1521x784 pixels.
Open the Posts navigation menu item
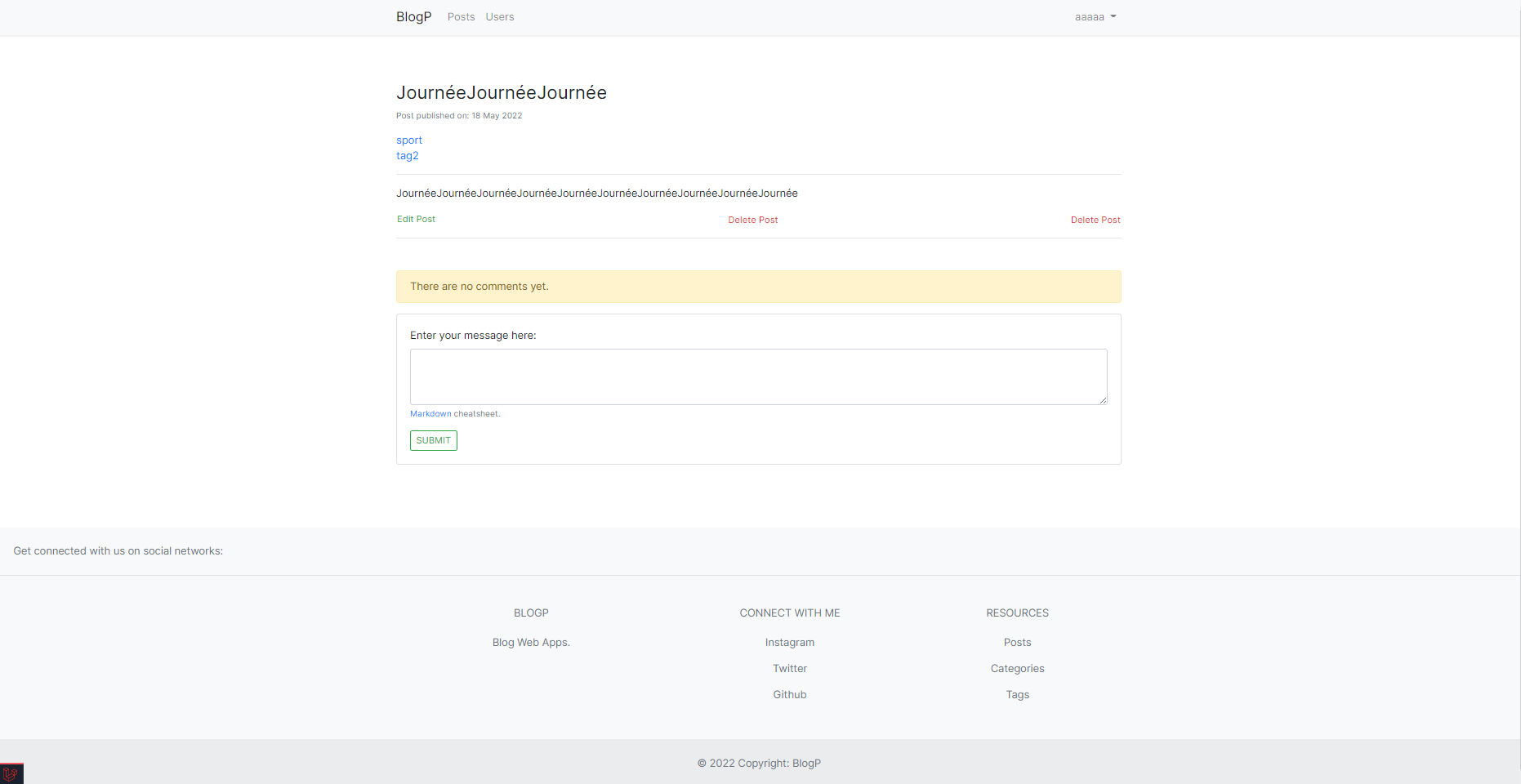coord(461,16)
